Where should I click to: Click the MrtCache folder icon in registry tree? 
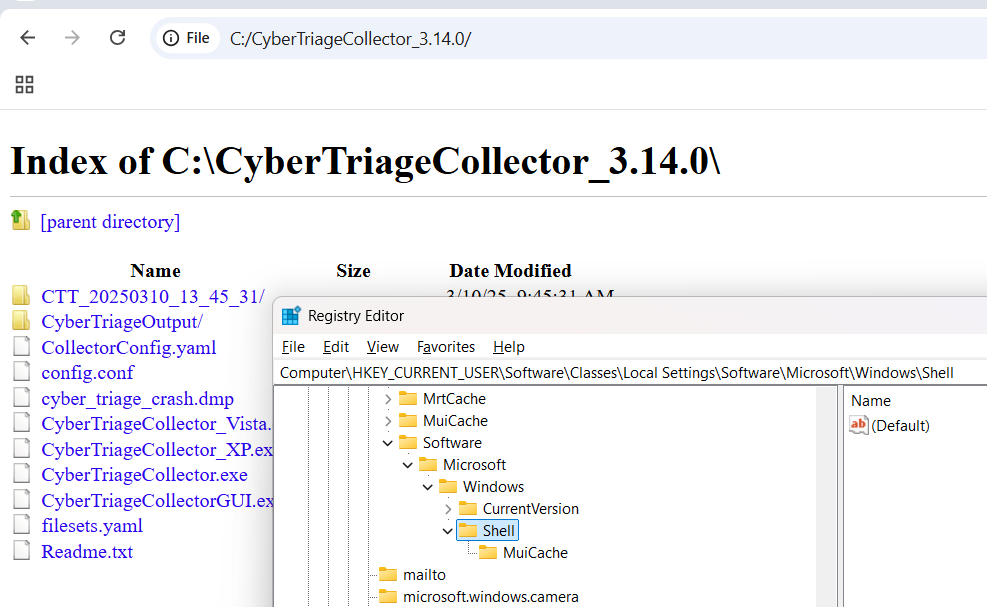pos(408,399)
